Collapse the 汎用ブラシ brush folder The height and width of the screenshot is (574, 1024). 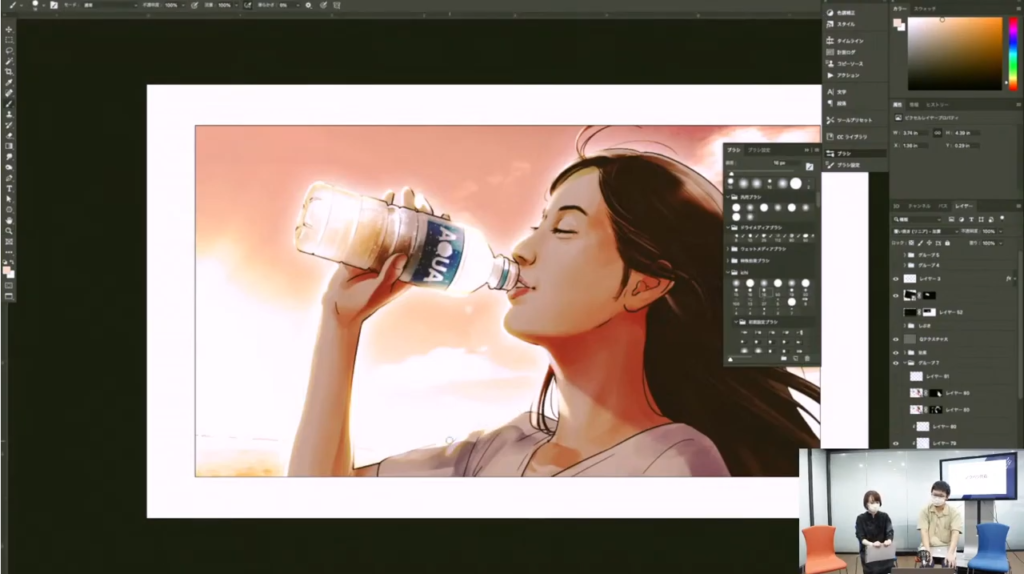(729, 197)
